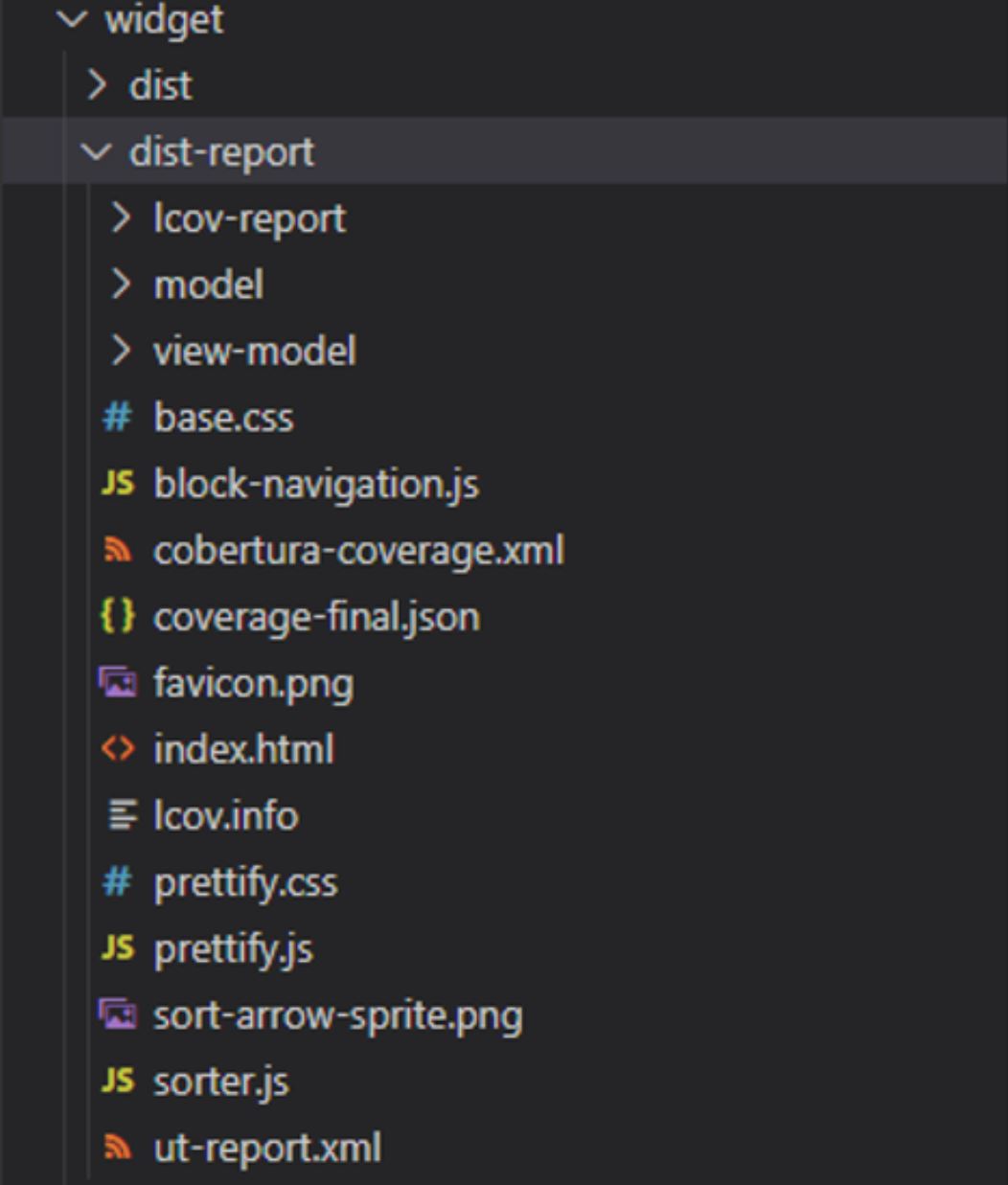The height and width of the screenshot is (1185, 1008).
Task: Open the sorter.js file
Action: 221,1082
